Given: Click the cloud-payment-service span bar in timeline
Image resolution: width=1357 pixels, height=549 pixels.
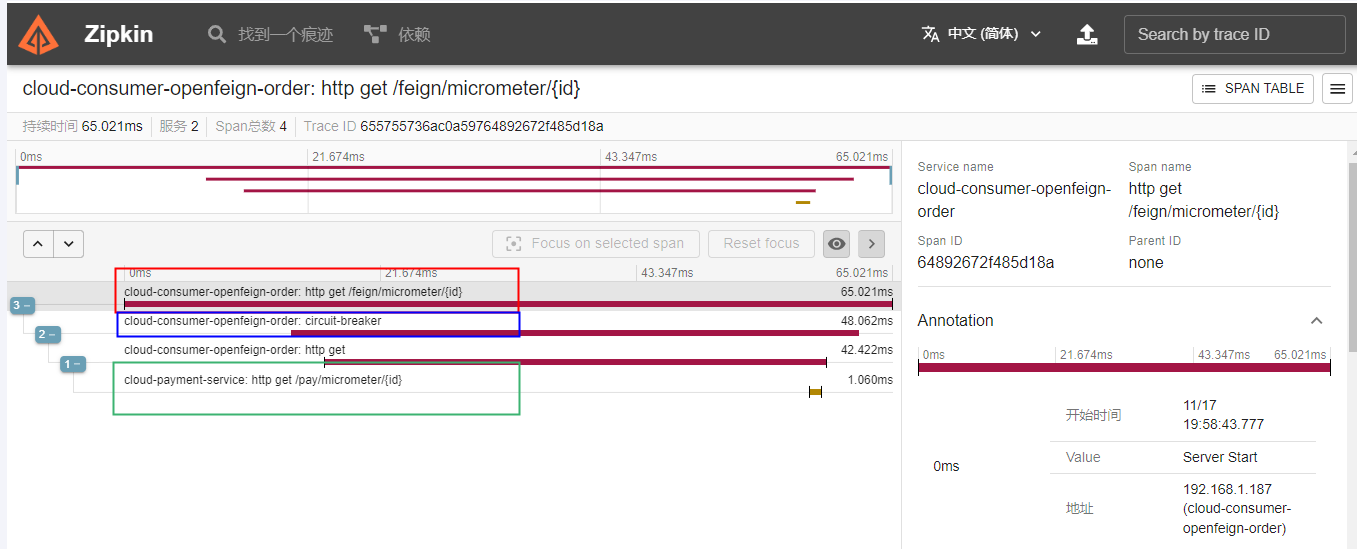Looking at the screenshot, I should (815, 392).
